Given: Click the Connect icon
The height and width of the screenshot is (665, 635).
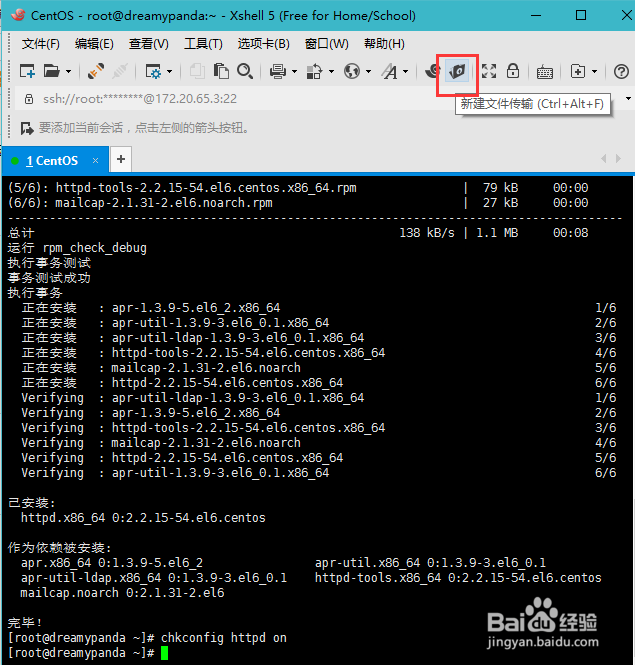Looking at the screenshot, I should pos(96,71).
